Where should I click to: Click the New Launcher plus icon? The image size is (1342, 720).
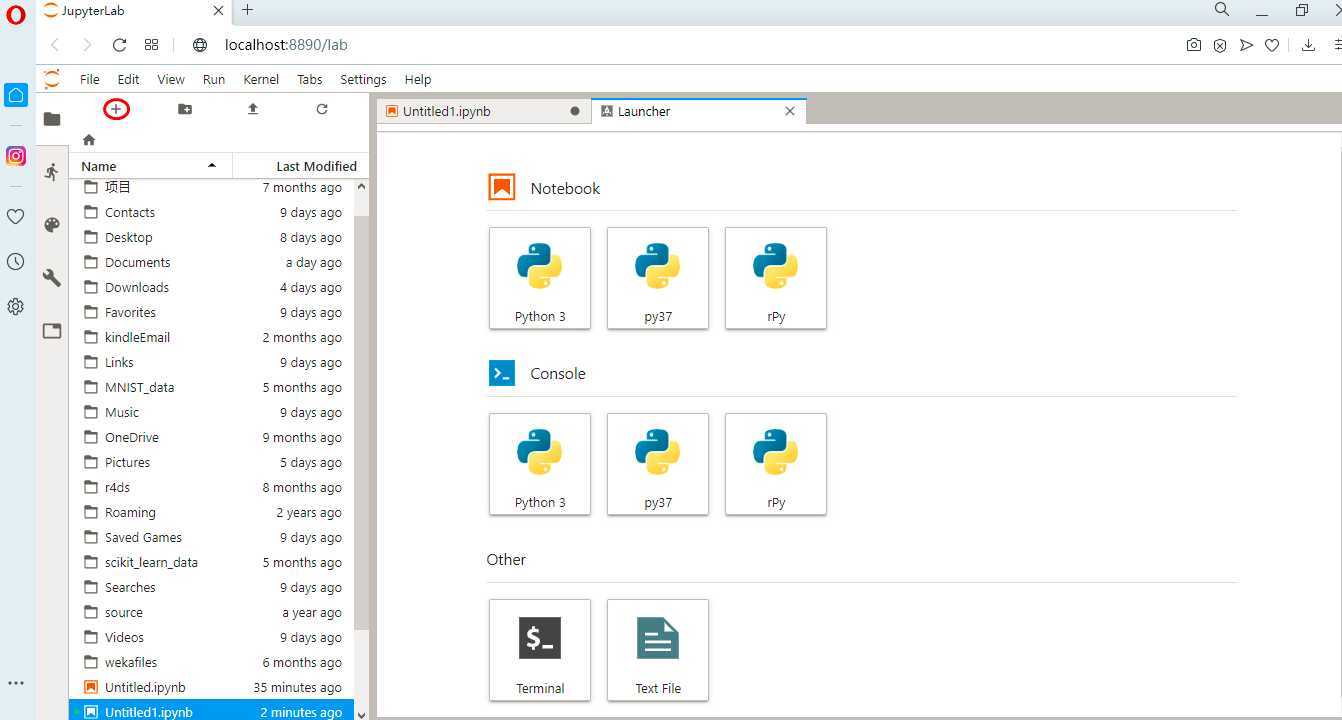click(117, 109)
